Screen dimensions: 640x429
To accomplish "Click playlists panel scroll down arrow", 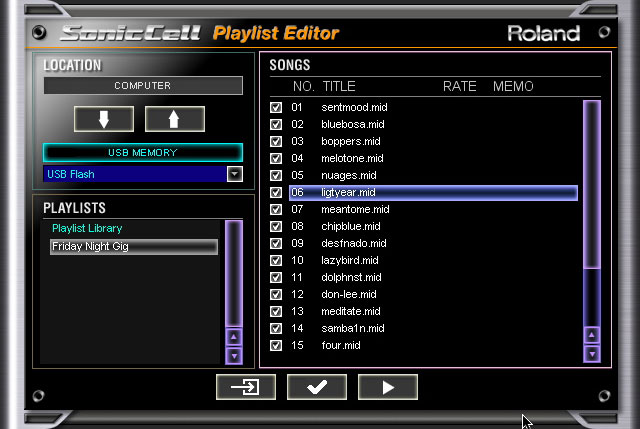I will (x=234, y=356).
